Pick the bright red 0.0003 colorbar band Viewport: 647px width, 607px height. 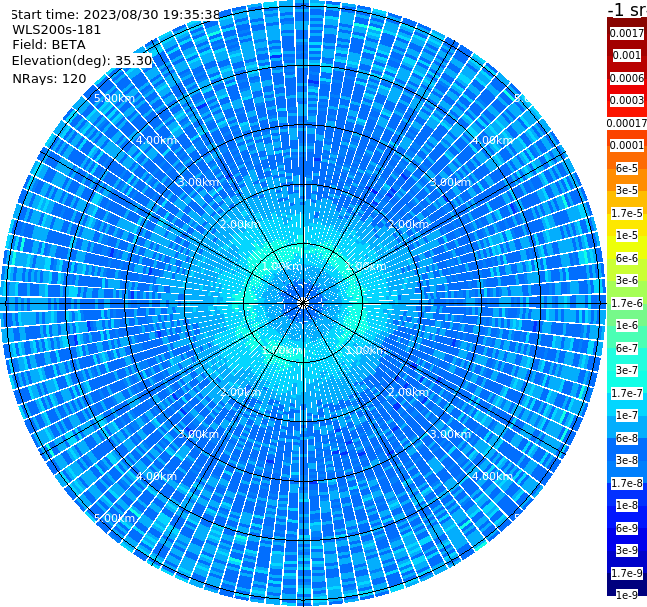pos(627,100)
